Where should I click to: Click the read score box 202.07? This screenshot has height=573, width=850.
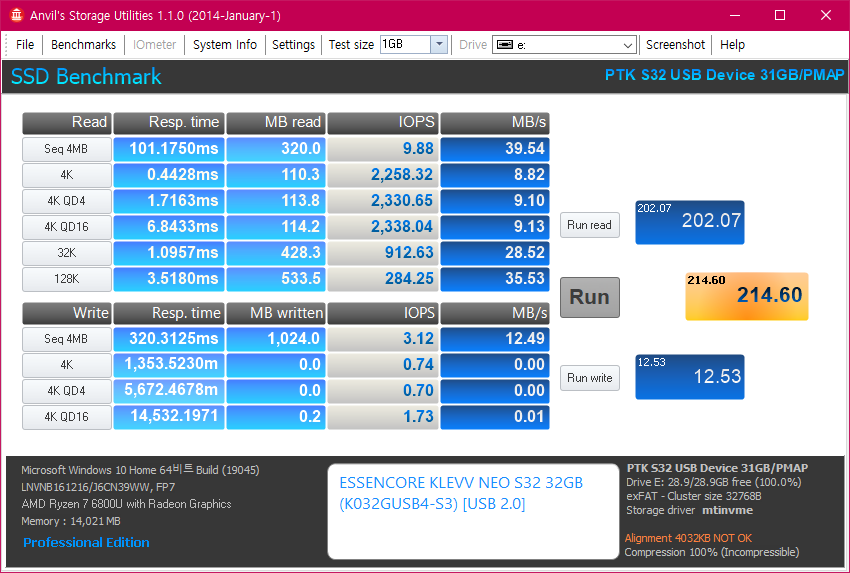tap(690, 222)
